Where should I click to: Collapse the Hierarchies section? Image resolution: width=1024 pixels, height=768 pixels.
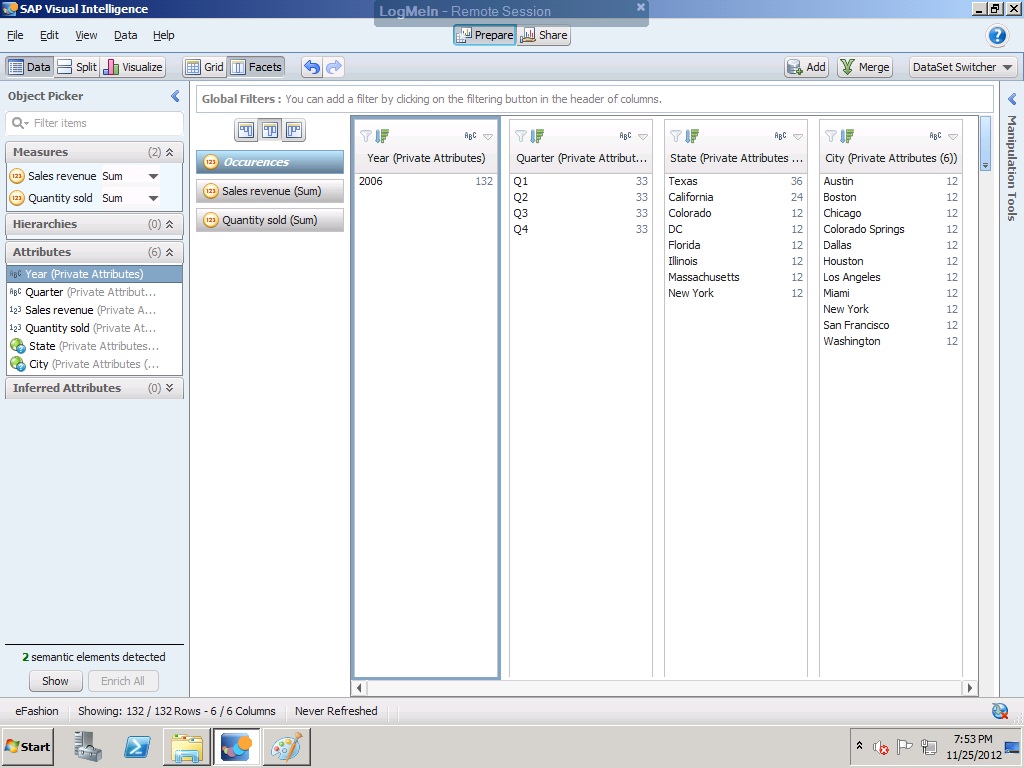click(169, 224)
